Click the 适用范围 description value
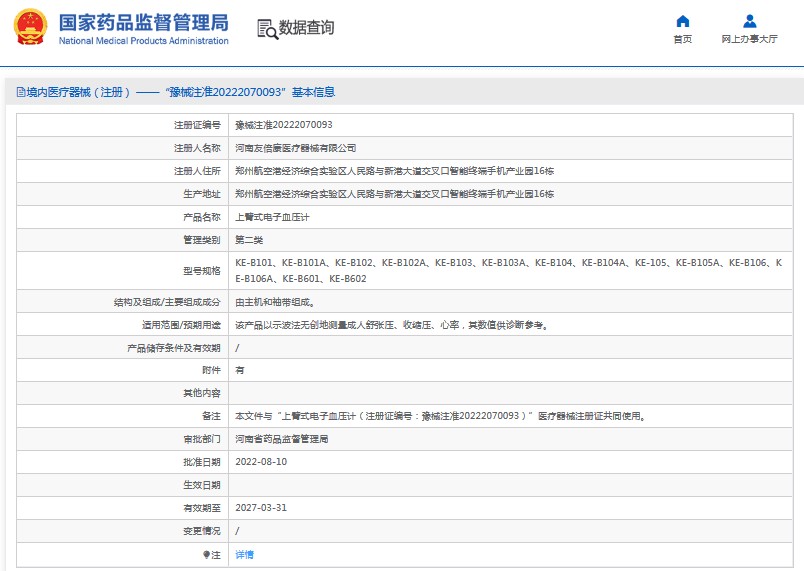 [391, 325]
